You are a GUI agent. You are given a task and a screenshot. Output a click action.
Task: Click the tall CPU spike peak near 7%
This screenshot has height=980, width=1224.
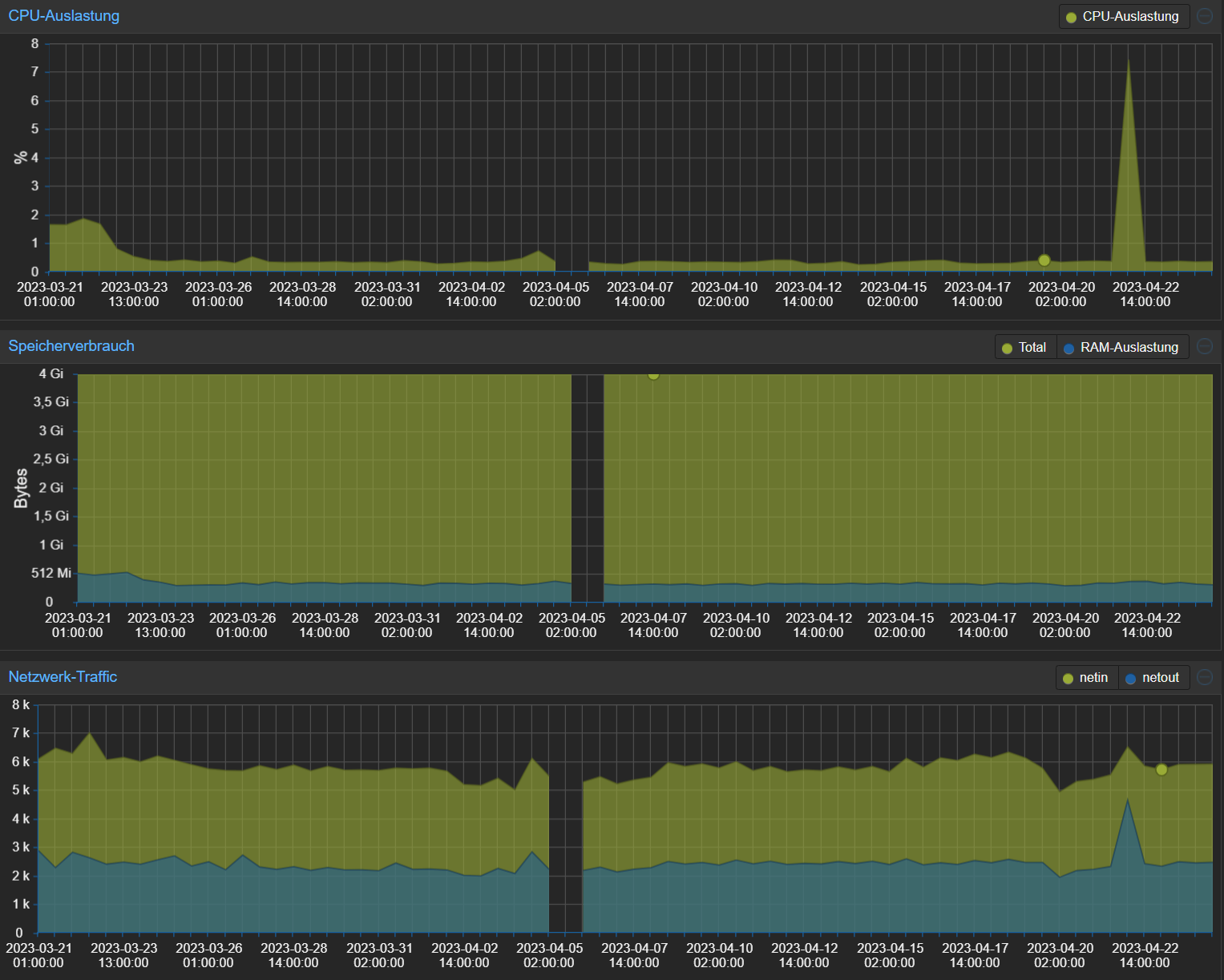tap(1129, 61)
